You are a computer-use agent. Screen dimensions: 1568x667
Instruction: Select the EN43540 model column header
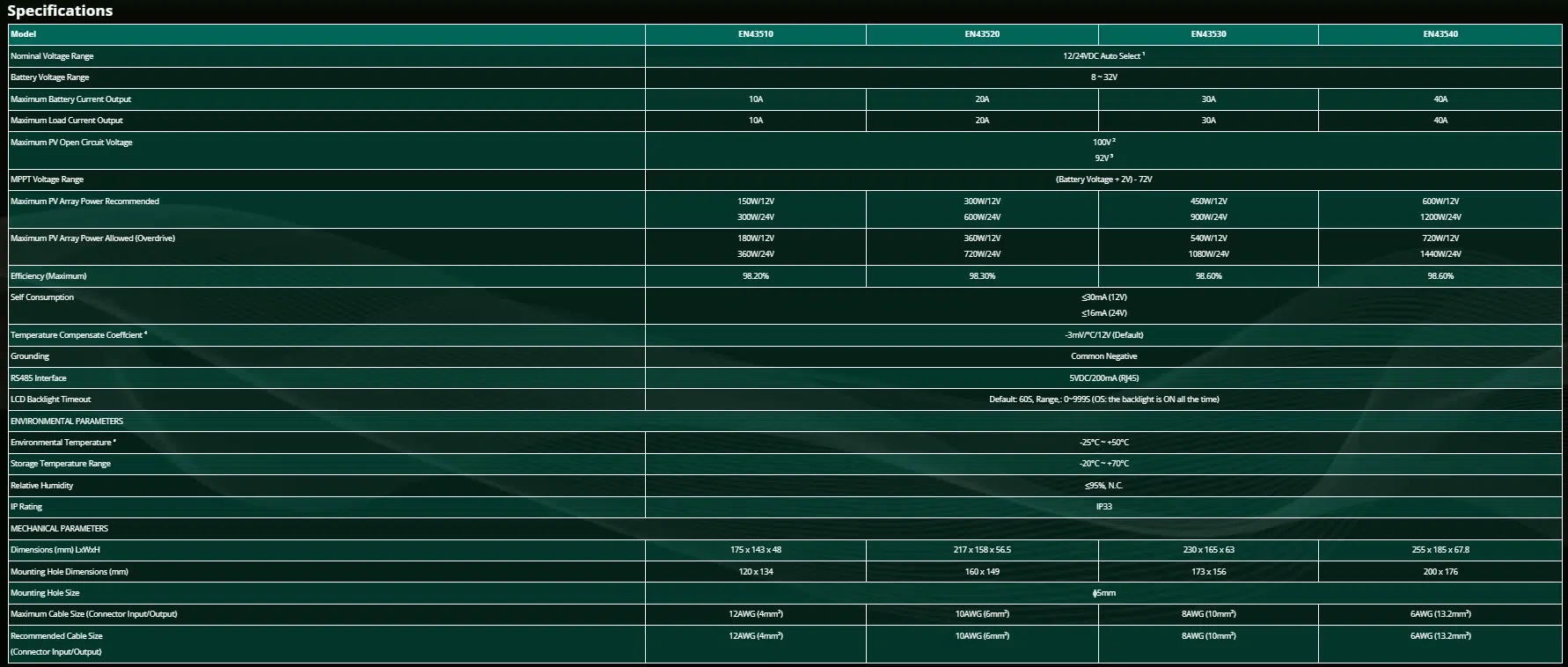click(x=1440, y=34)
